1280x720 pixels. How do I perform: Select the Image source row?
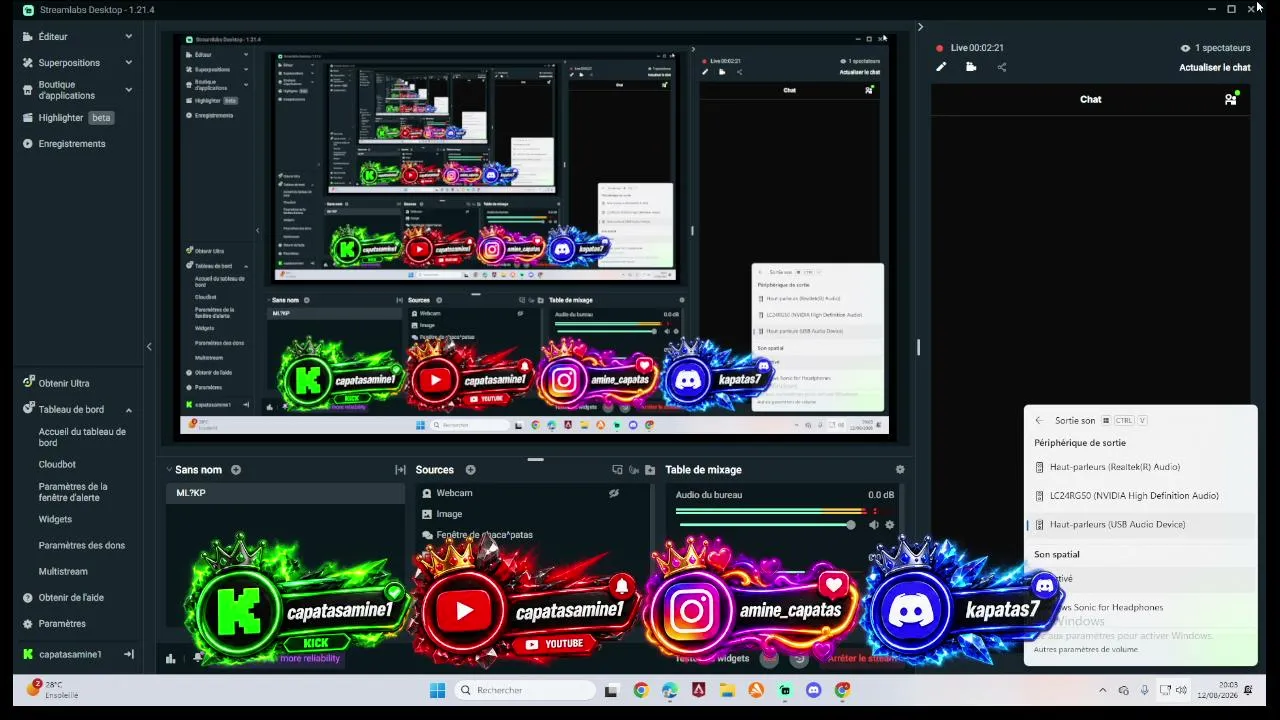click(x=533, y=514)
